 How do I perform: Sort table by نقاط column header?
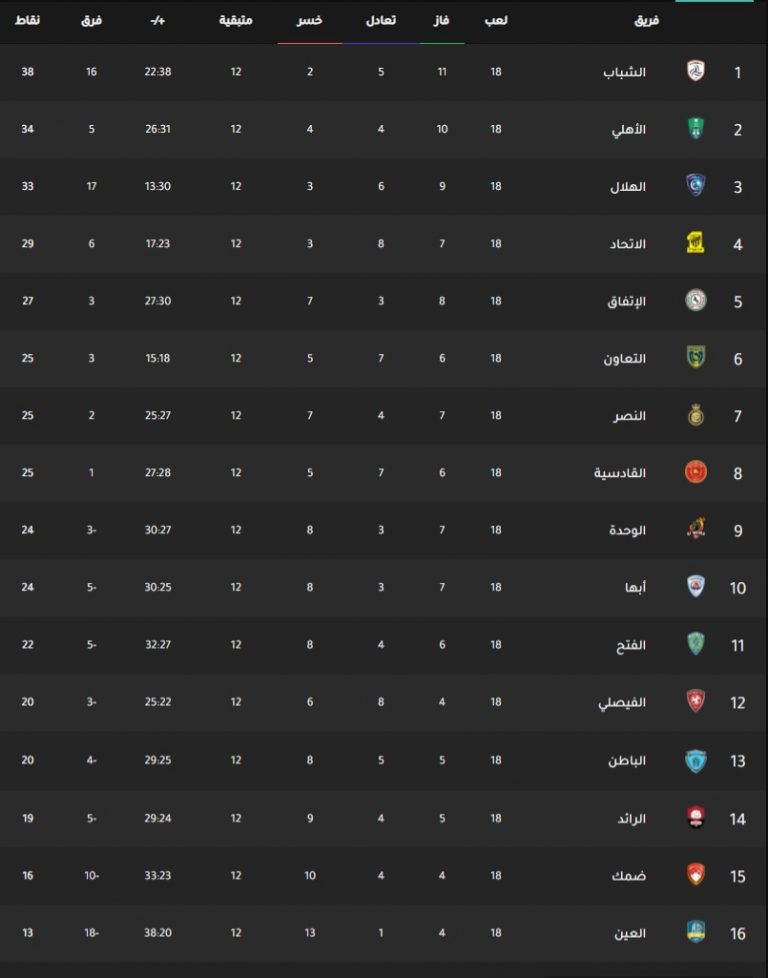coord(27,20)
